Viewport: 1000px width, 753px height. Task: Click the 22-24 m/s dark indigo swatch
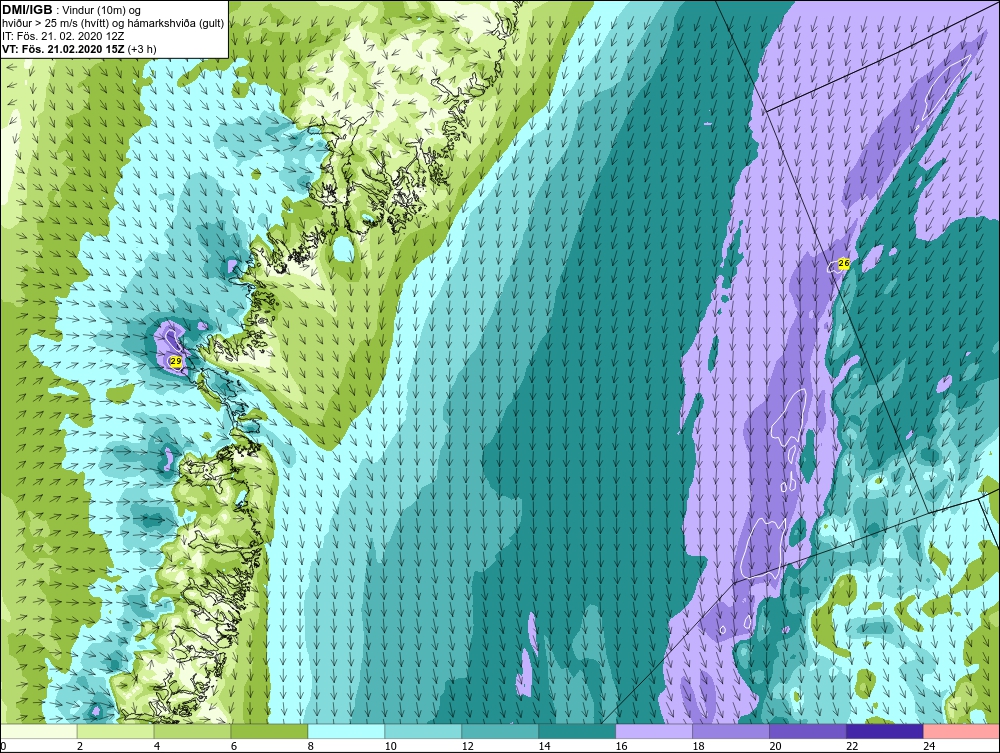885,731
